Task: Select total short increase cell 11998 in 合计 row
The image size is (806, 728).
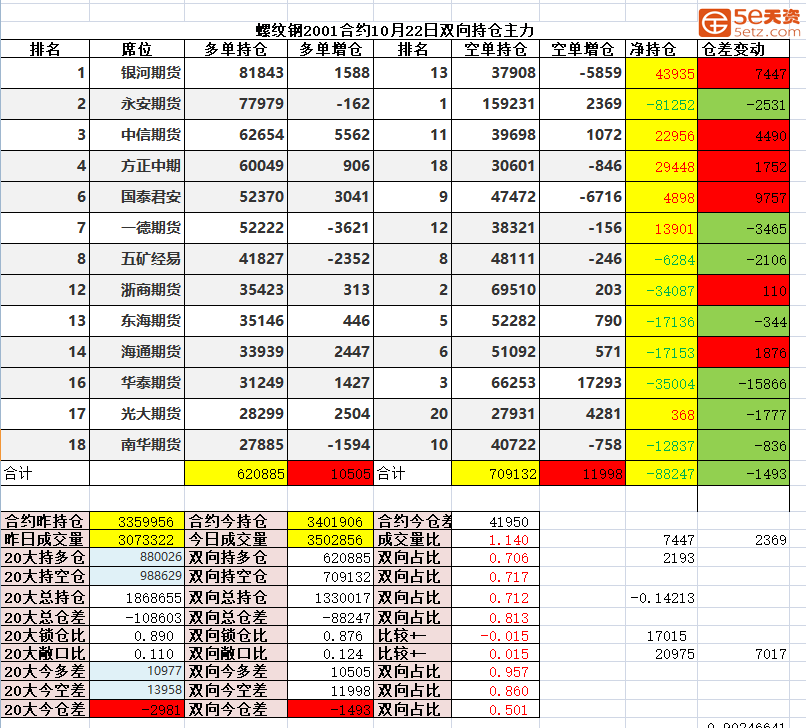Action: point(582,473)
